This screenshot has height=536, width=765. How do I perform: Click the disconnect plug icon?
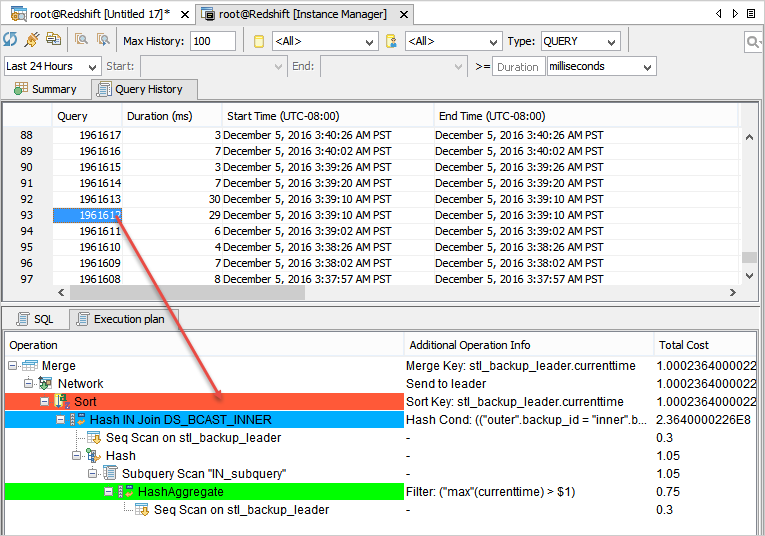point(32,40)
